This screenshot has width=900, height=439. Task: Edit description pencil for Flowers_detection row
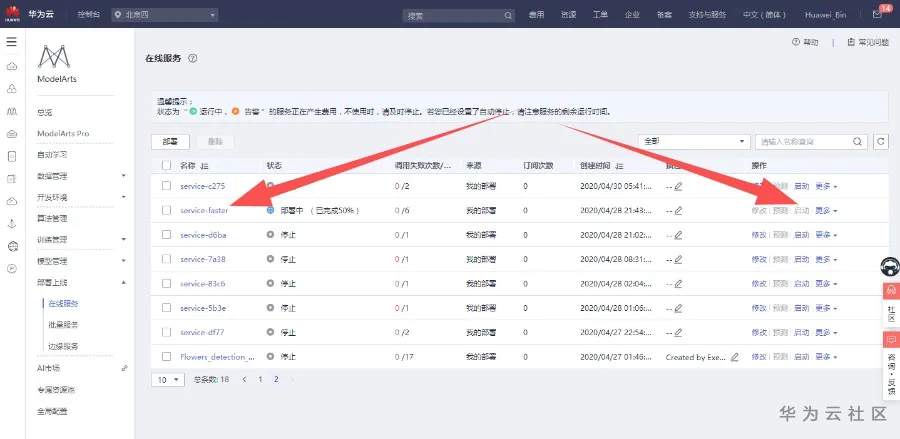735,357
